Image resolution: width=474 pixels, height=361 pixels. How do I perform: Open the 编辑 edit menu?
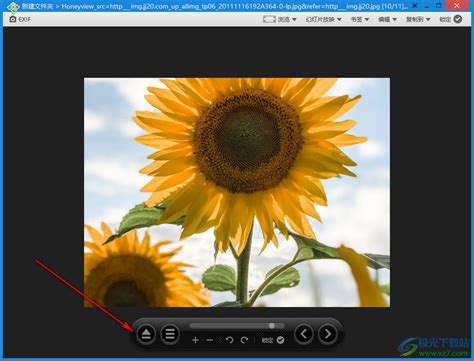click(x=387, y=19)
